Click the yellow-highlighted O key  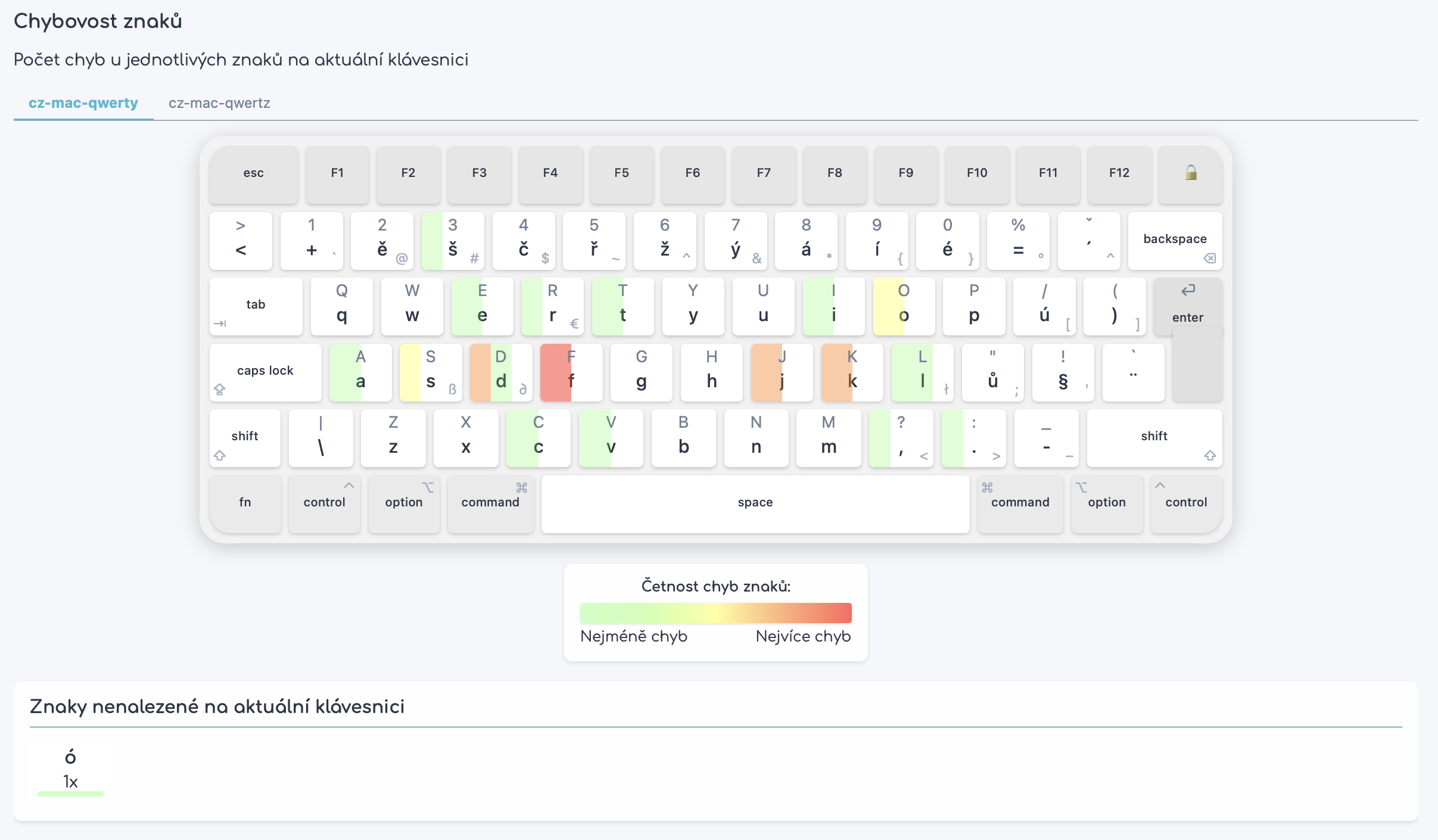click(903, 306)
